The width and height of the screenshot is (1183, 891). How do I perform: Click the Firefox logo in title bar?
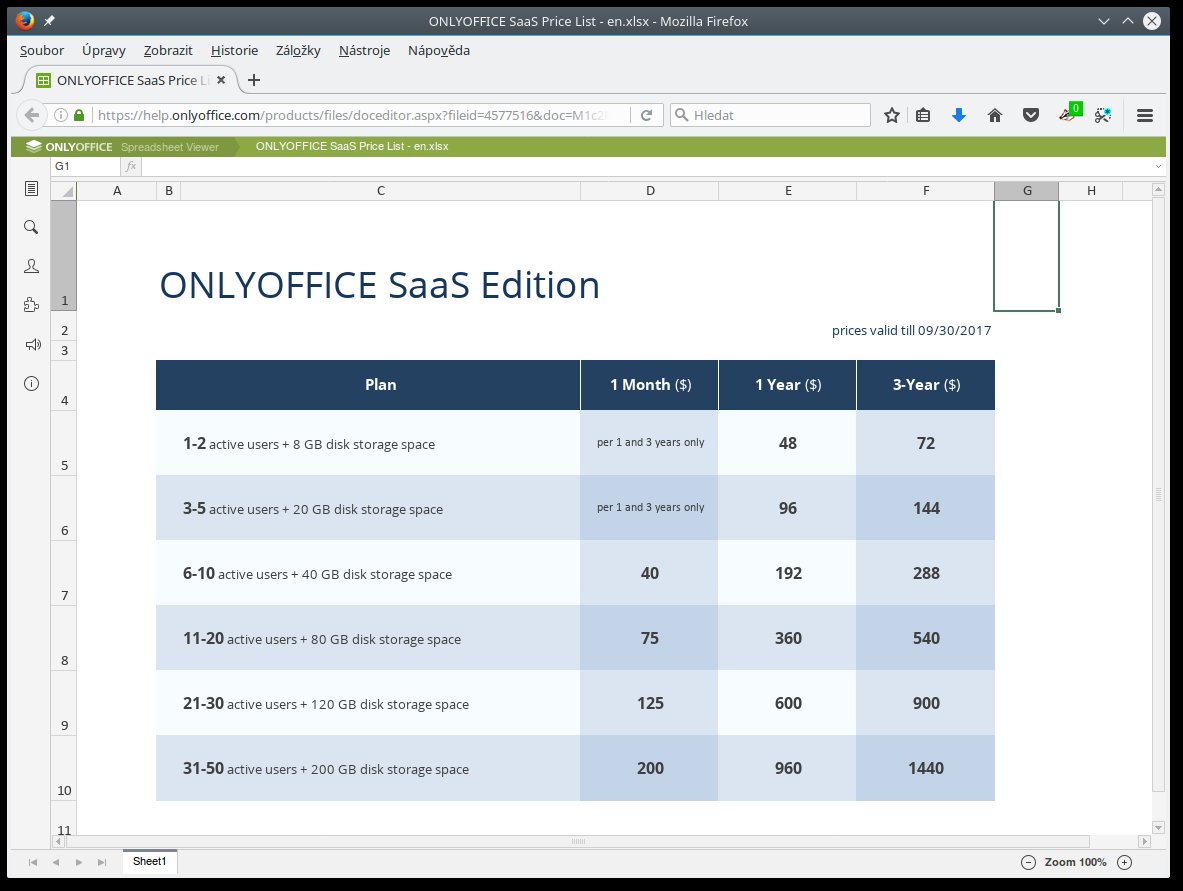tap(25, 20)
